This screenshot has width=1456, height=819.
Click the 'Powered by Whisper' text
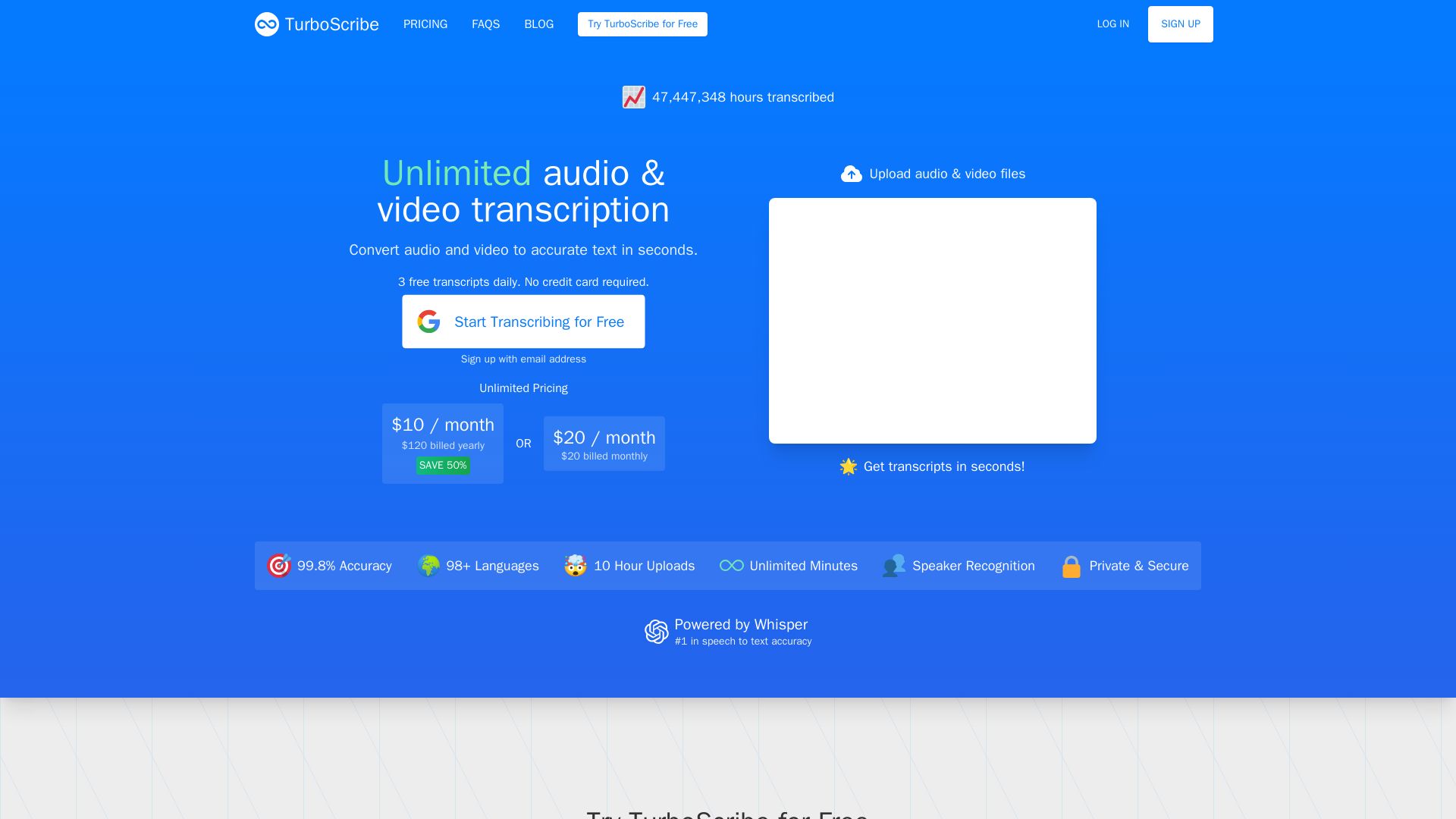point(741,624)
